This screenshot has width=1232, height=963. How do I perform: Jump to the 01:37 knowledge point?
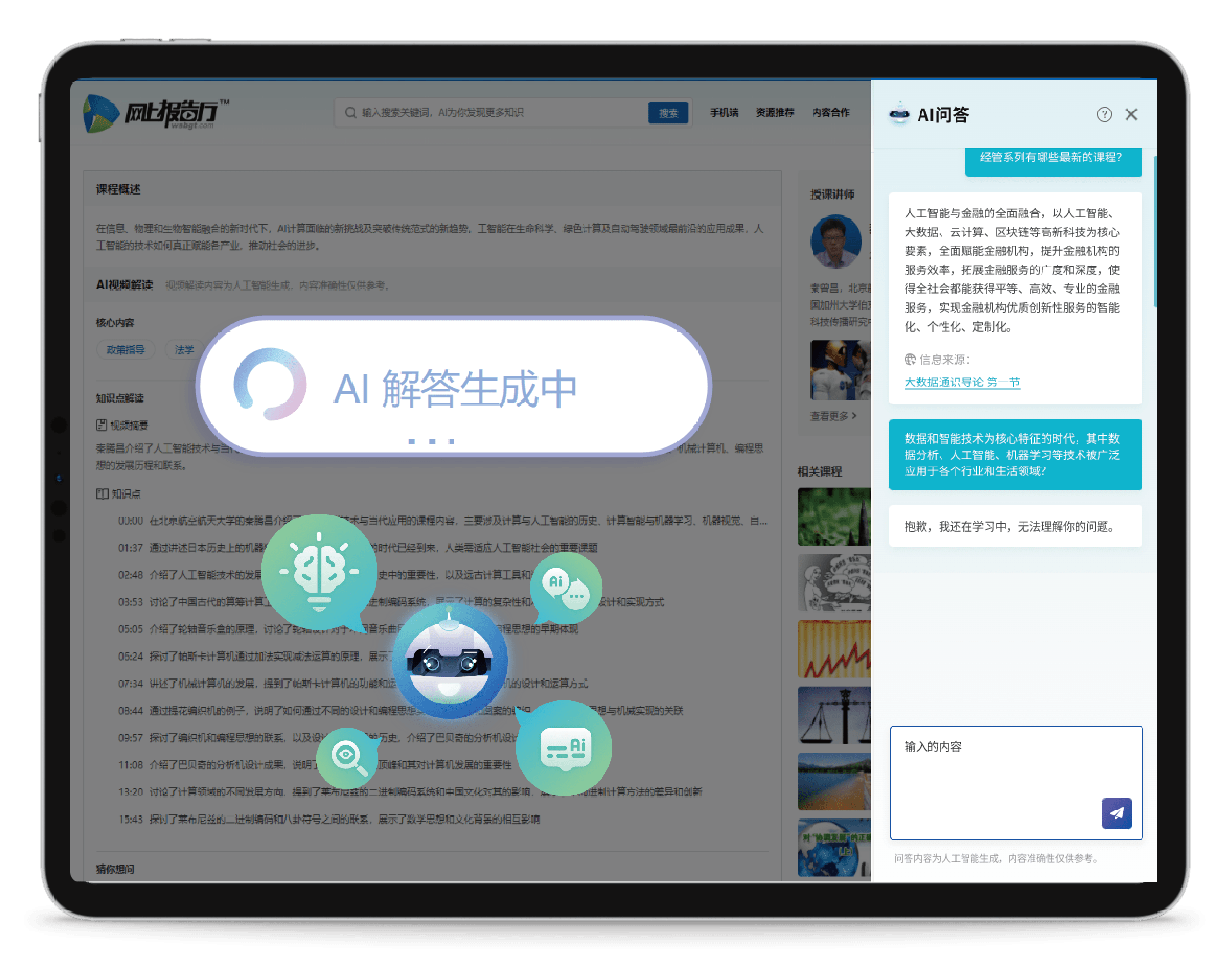tap(130, 548)
